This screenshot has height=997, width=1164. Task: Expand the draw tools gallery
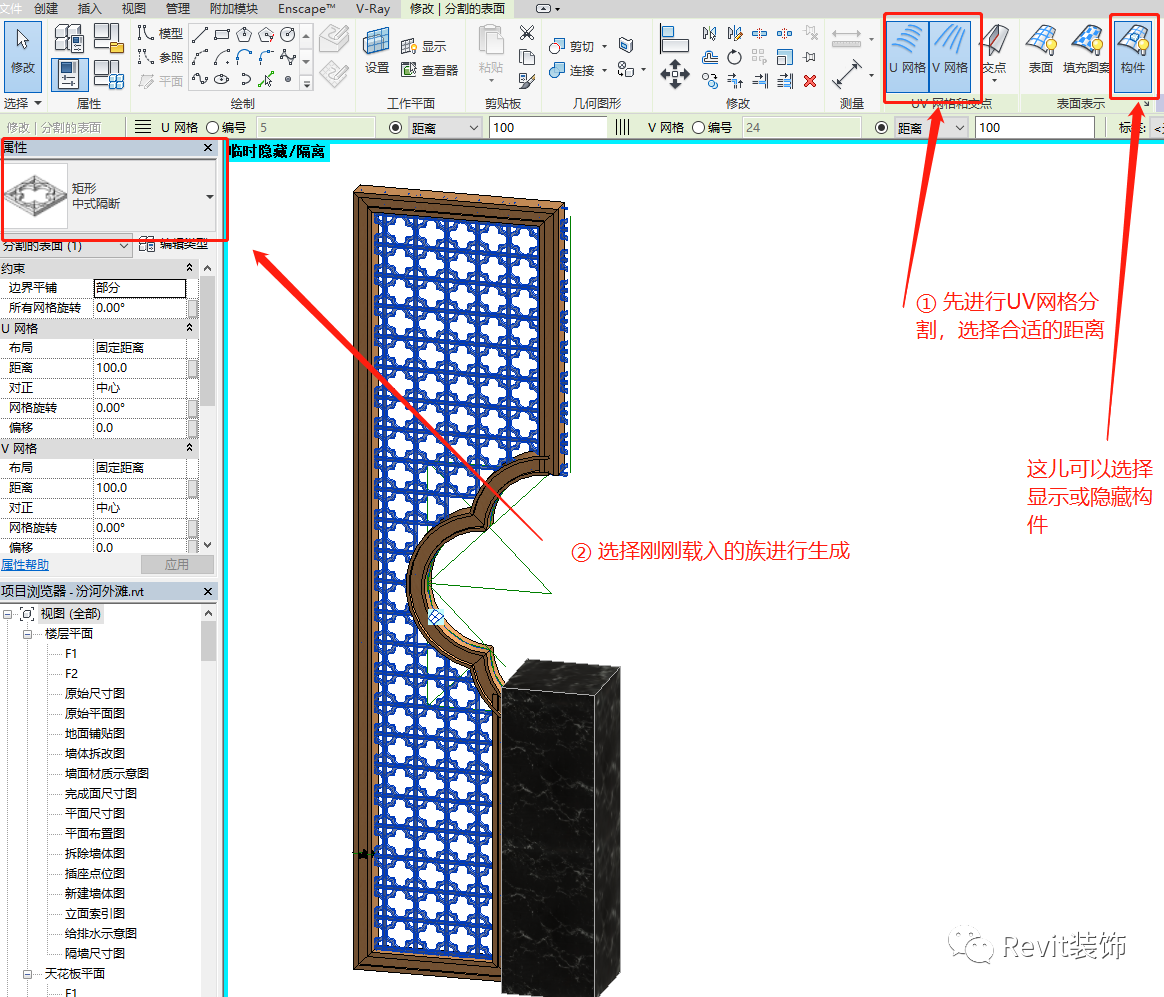pyautogui.click(x=307, y=85)
